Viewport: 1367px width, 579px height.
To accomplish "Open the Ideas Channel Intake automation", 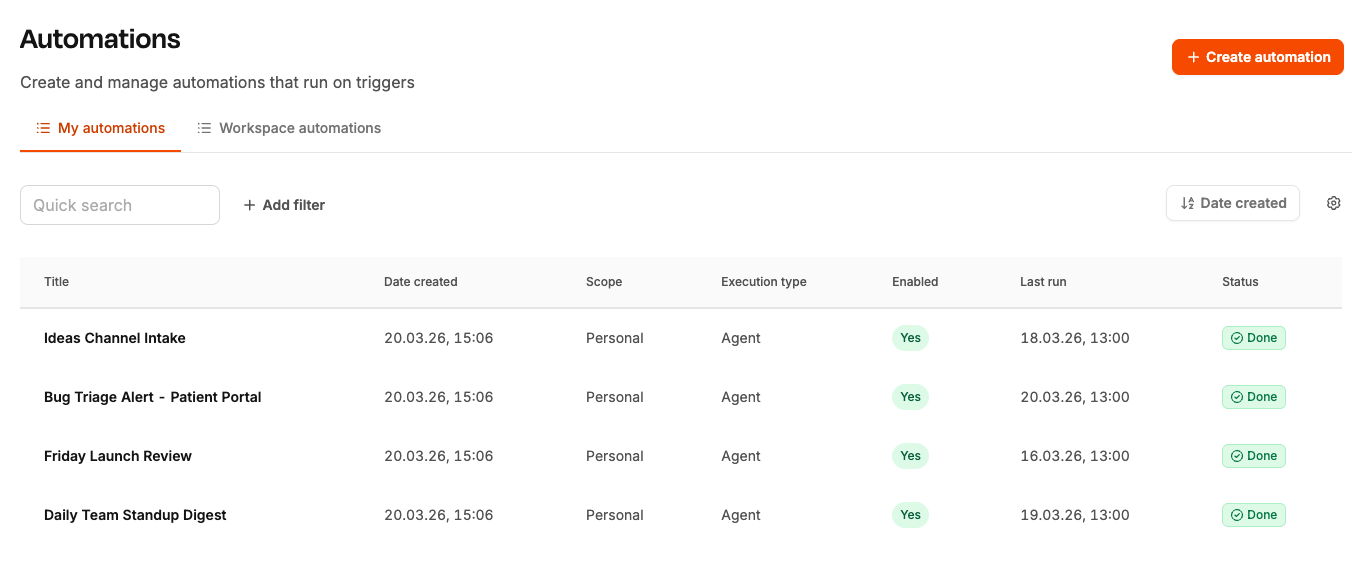I will [115, 338].
